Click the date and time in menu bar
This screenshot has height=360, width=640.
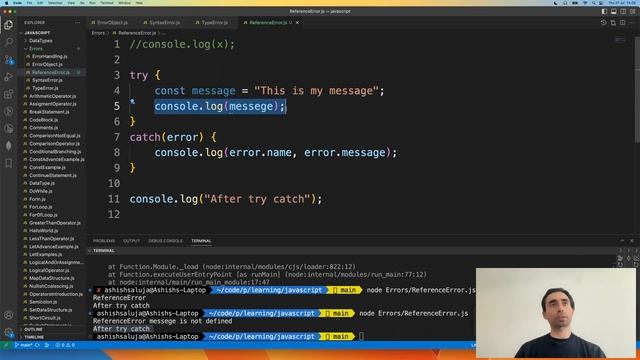click(622, 3)
